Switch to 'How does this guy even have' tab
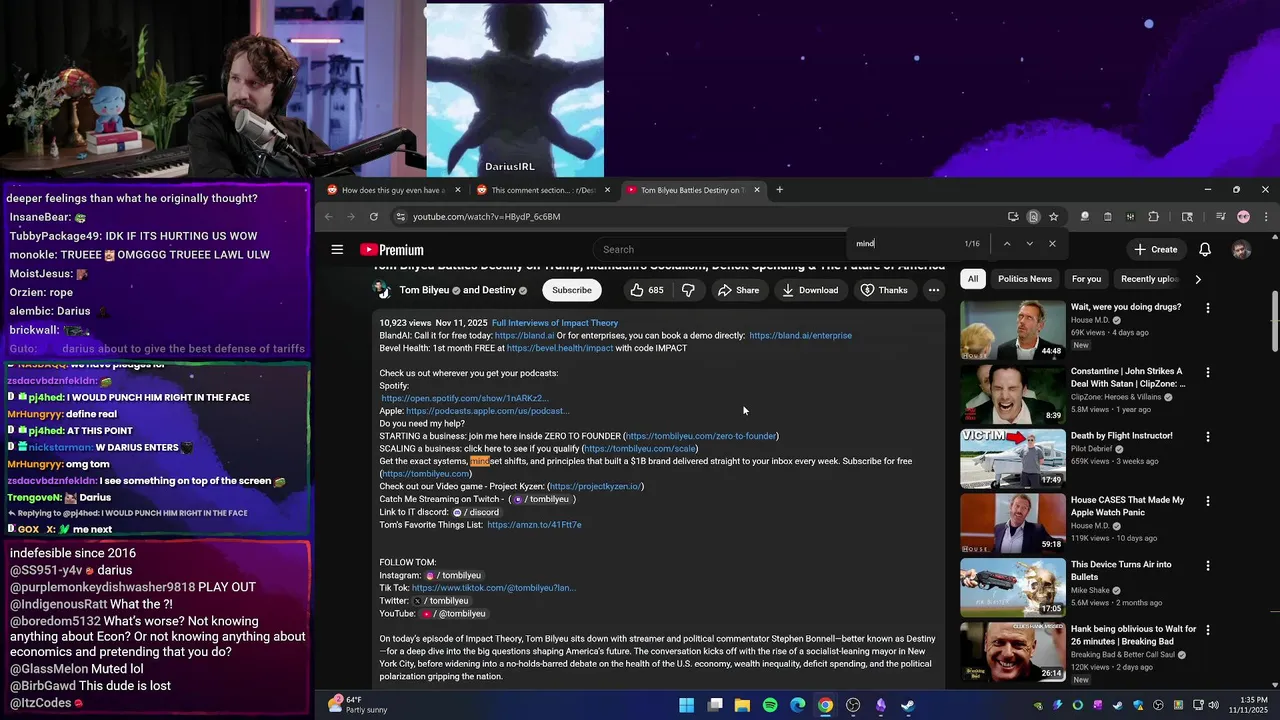Screen dimensions: 1280x720 pos(394,190)
